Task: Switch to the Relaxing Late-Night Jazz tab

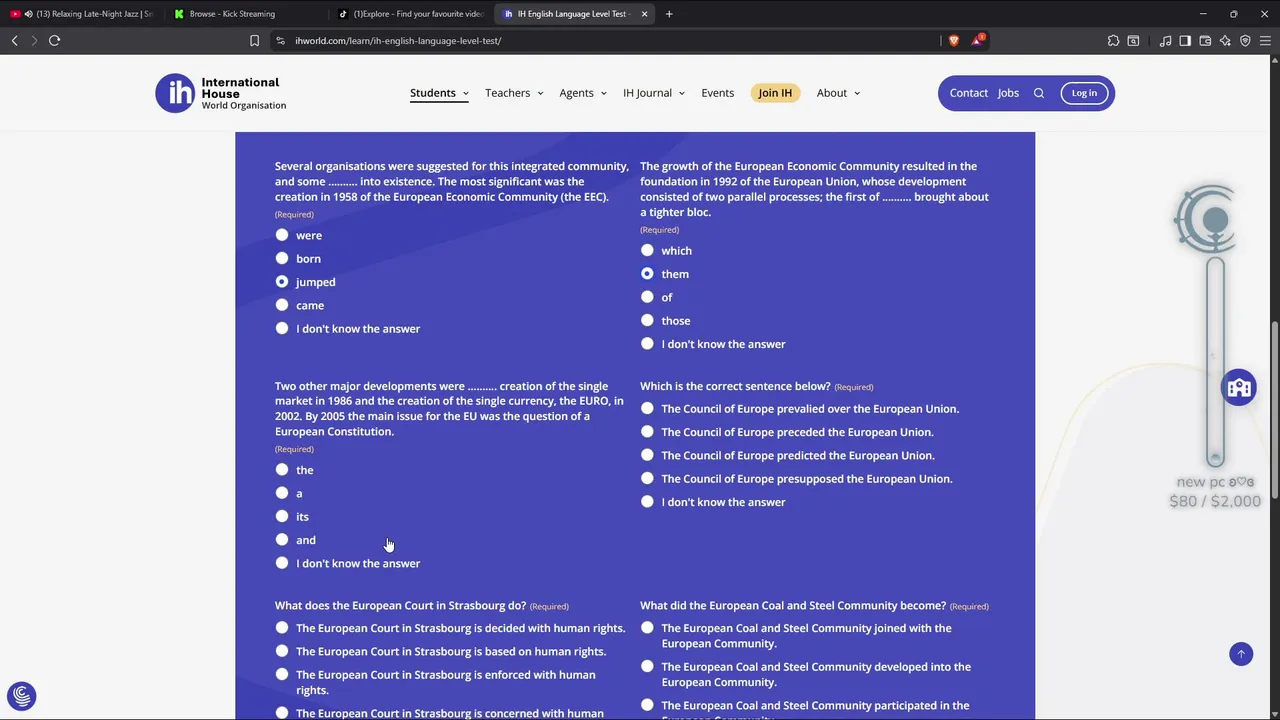Action: (82, 14)
